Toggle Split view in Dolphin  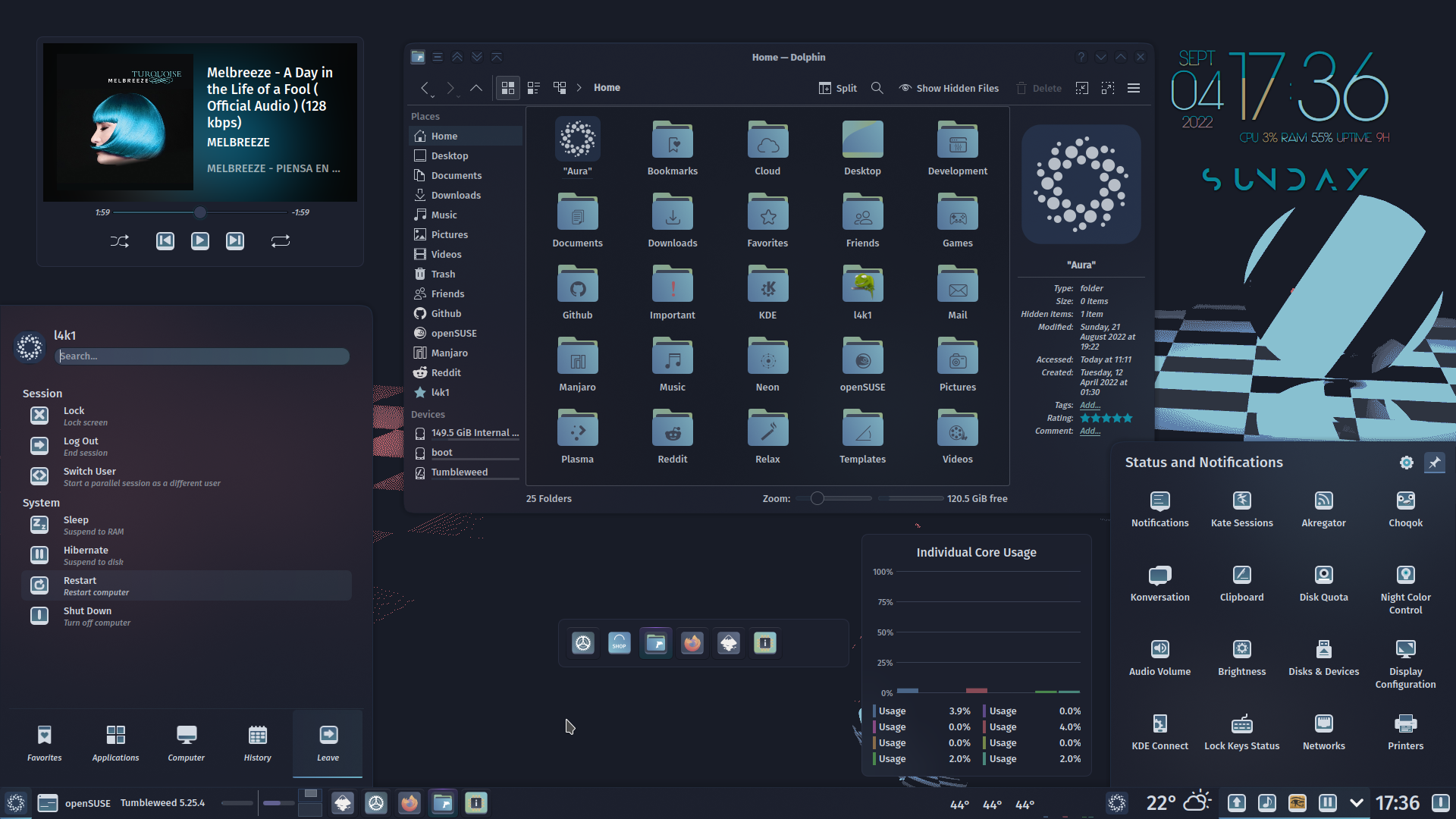(x=838, y=88)
